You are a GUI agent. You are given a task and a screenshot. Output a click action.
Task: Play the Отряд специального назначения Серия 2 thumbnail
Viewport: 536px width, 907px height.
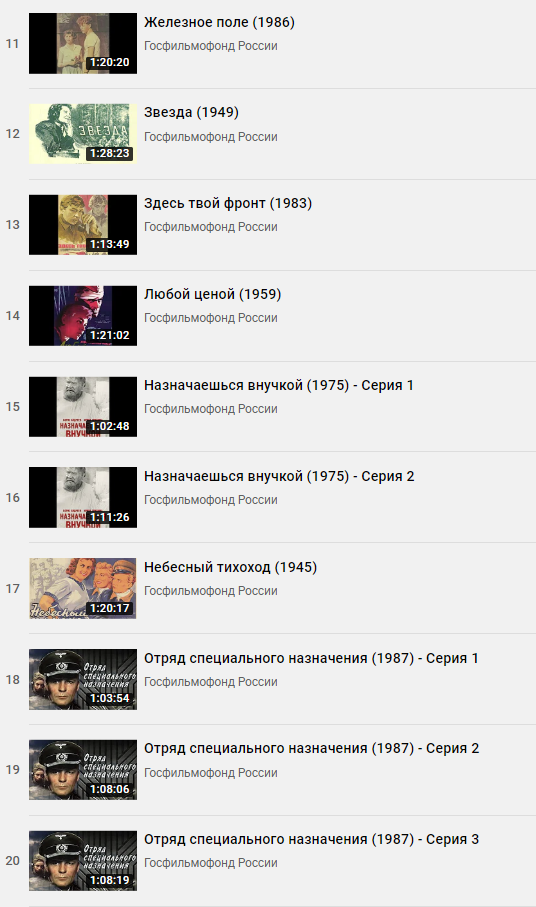coord(83,770)
